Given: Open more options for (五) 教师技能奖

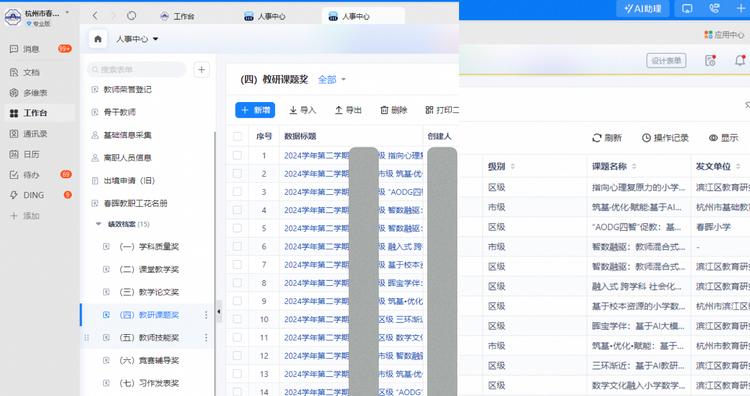Looking at the screenshot, I should [206, 338].
